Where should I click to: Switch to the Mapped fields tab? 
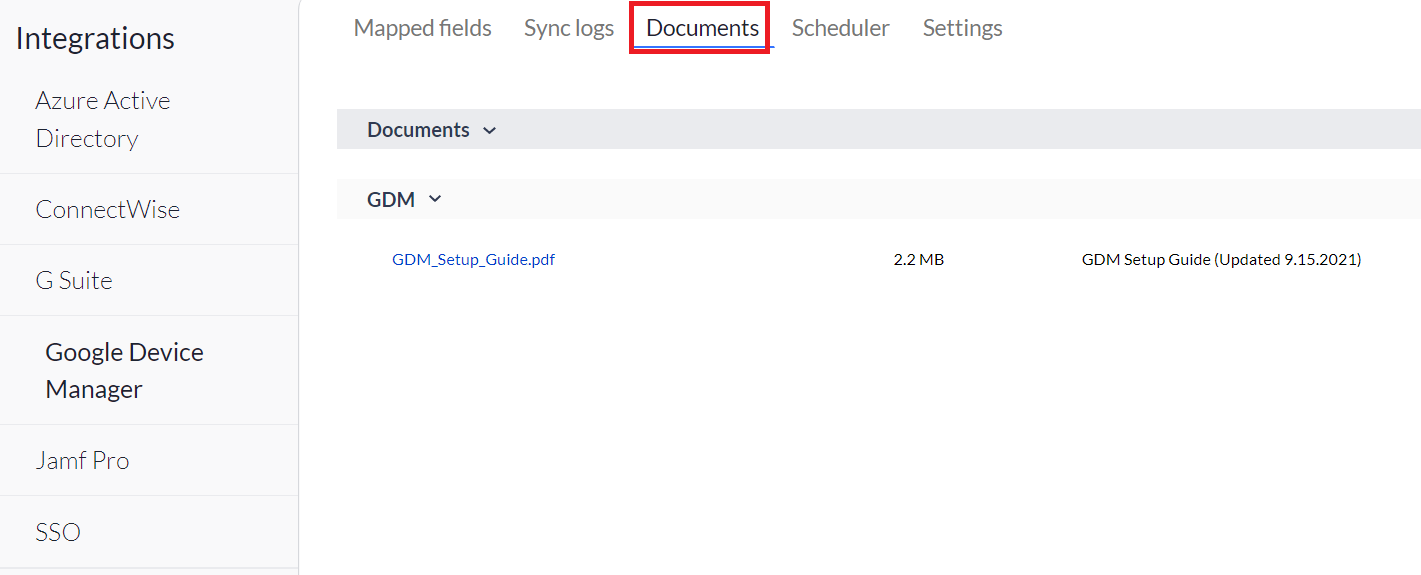[x=422, y=28]
